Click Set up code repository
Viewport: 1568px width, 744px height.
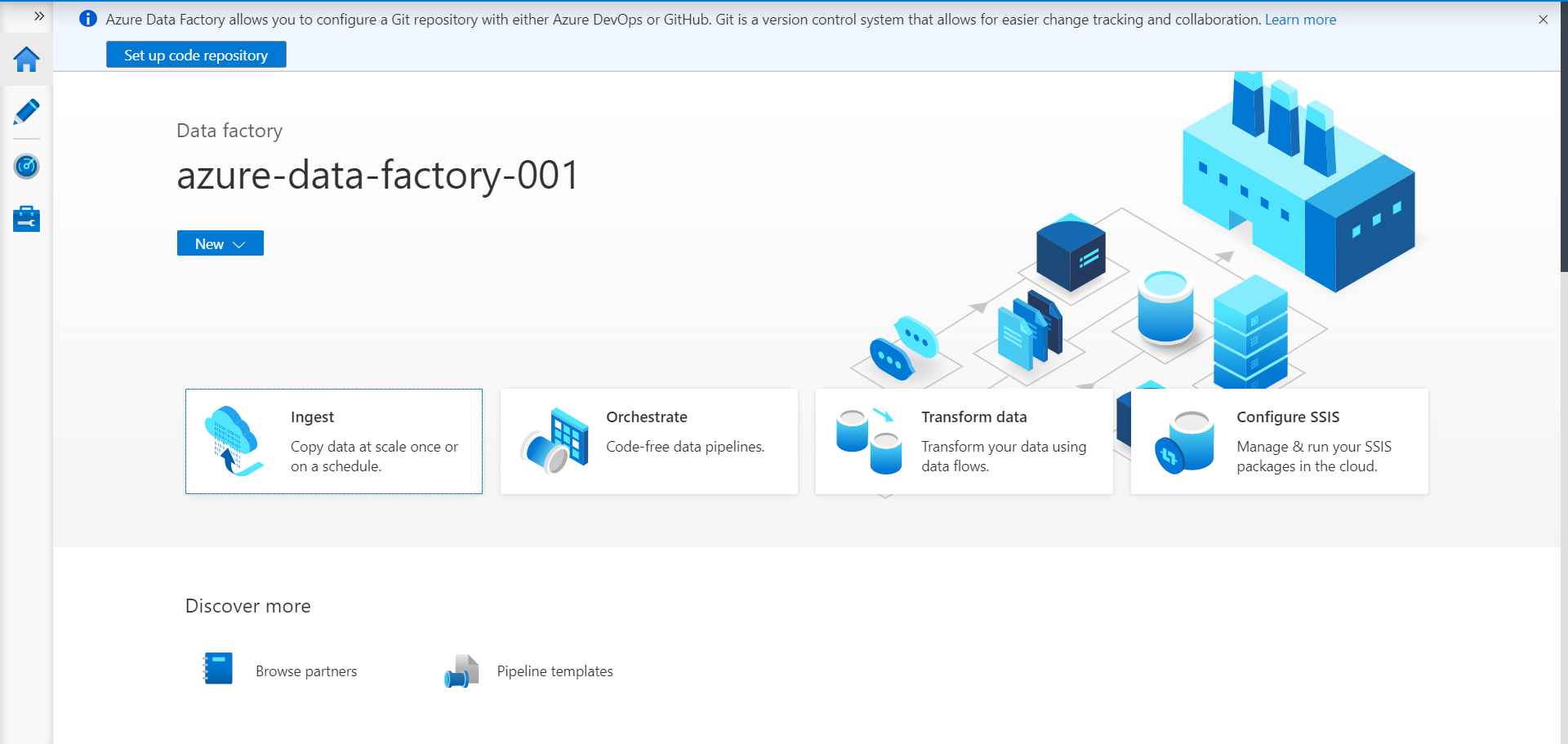(x=196, y=55)
